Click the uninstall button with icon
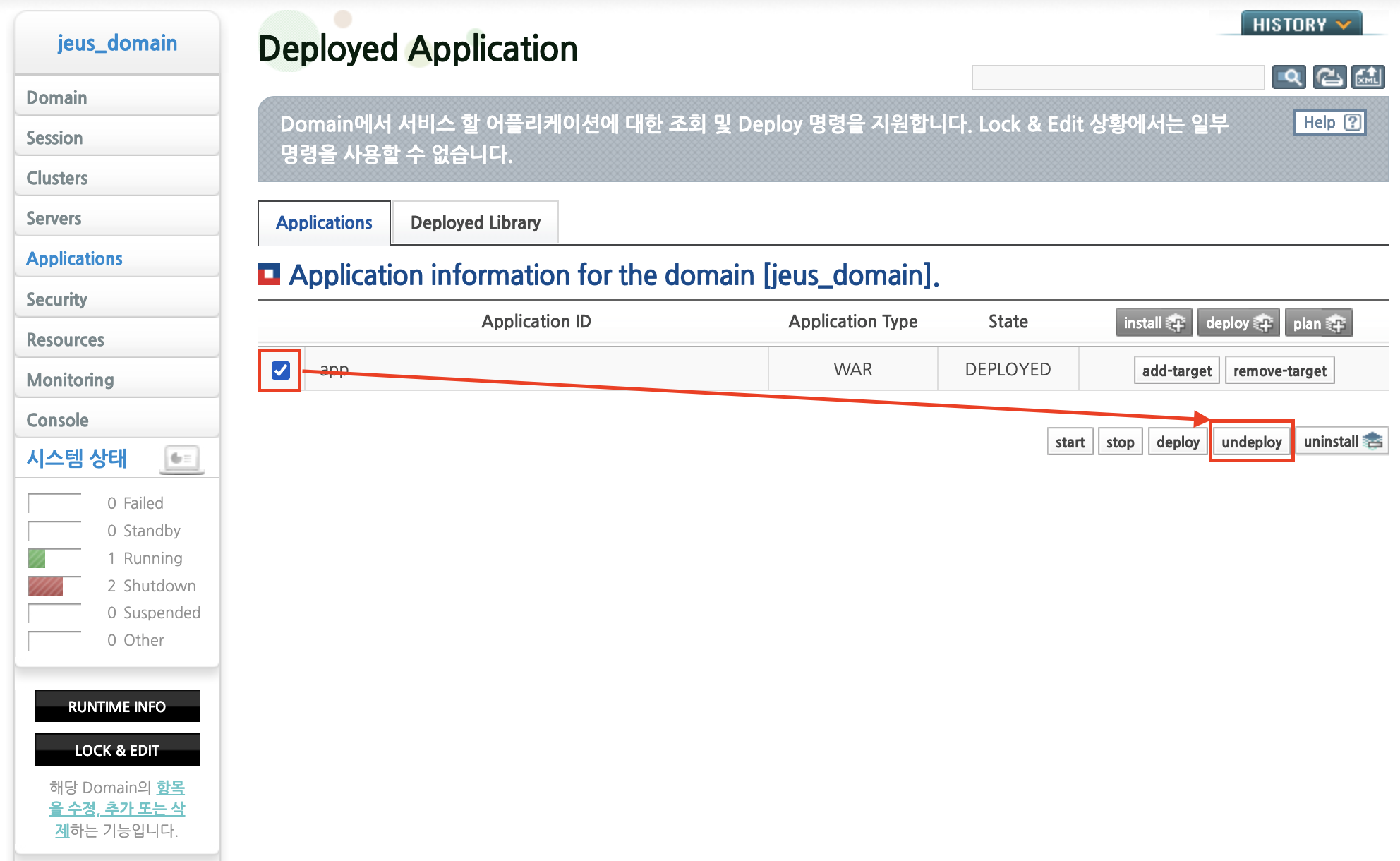 tap(1341, 442)
